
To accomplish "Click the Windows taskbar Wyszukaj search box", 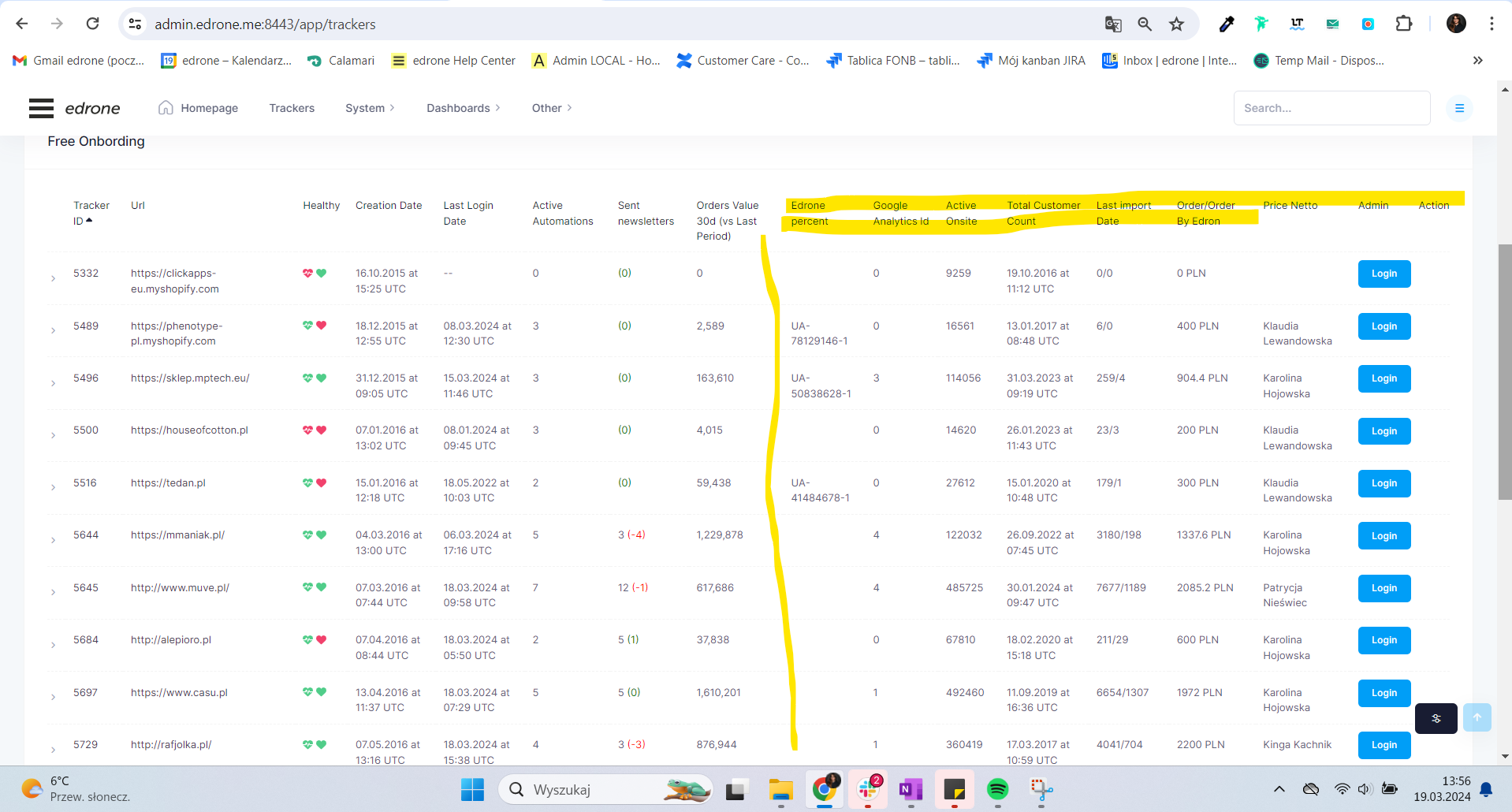I will [x=605, y=789].
